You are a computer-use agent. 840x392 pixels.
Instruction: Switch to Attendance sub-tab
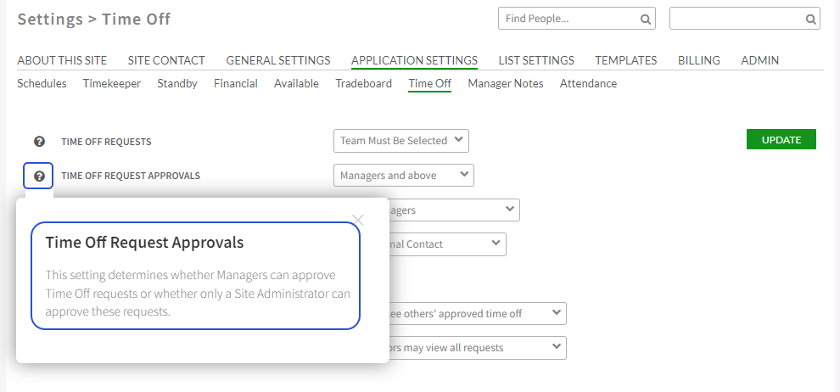588,84
